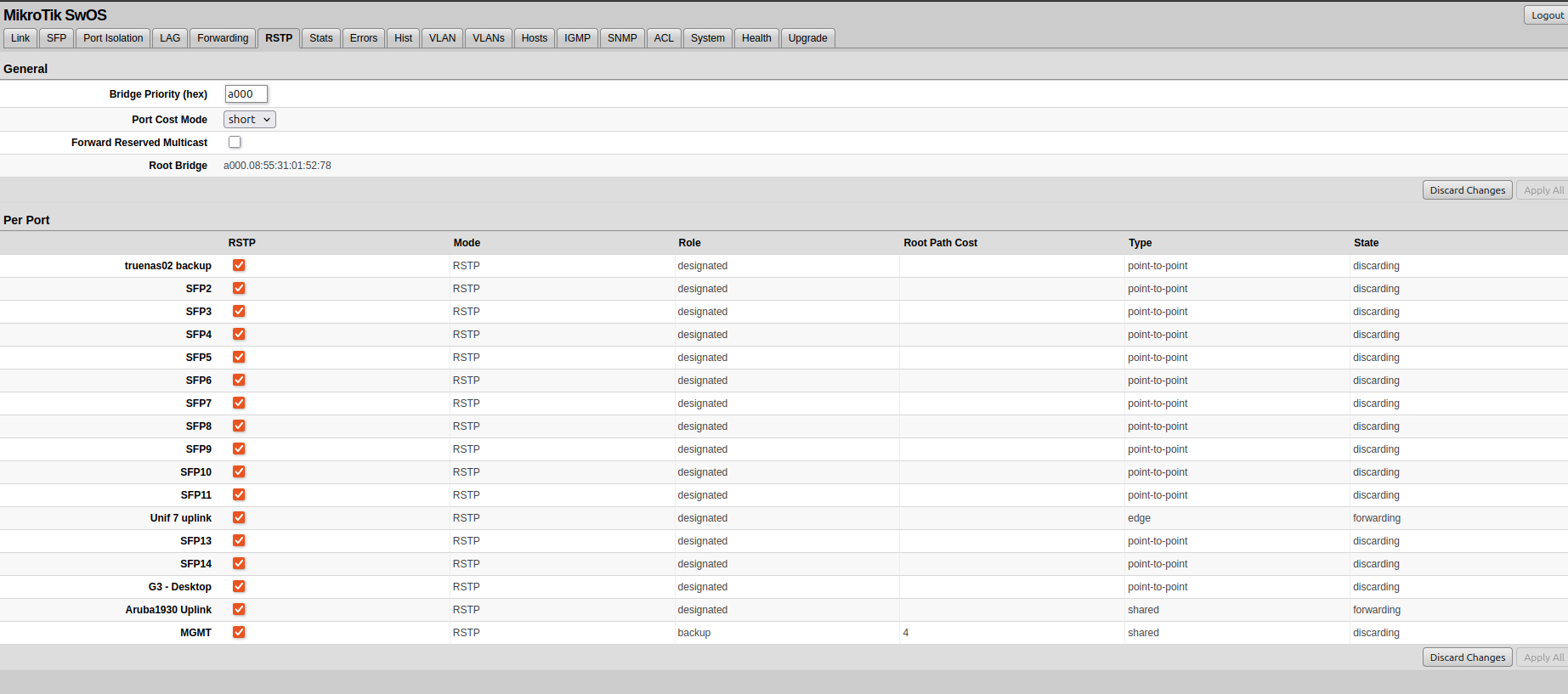Click 'forwarding' state of Aruba1930 Uplink
The image size is (1568, 694).
[x=1377, y=610]
